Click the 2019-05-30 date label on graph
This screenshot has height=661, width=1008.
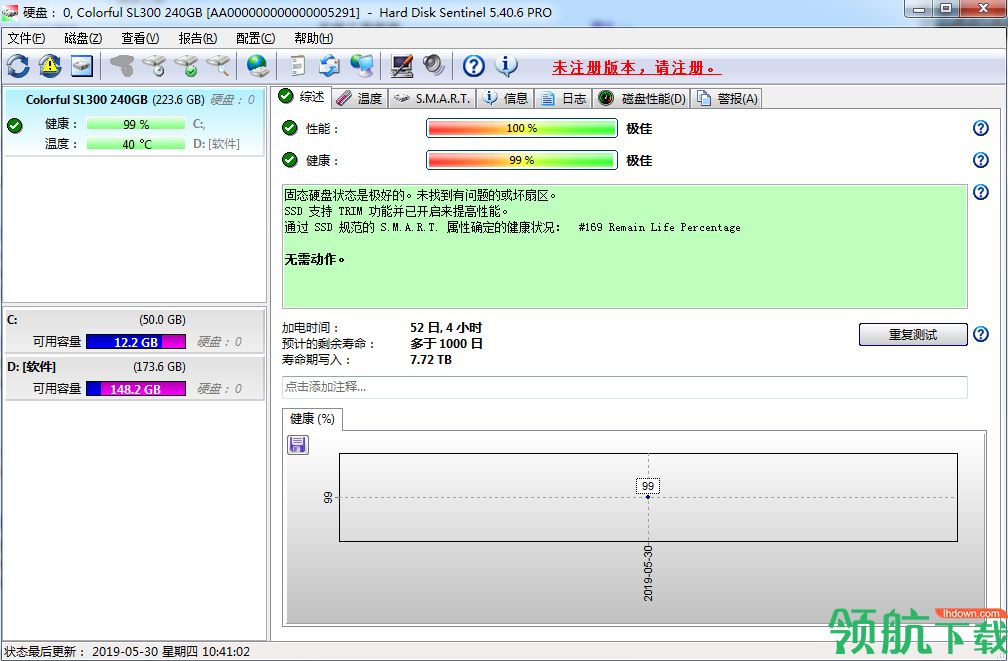pos(648,573)
